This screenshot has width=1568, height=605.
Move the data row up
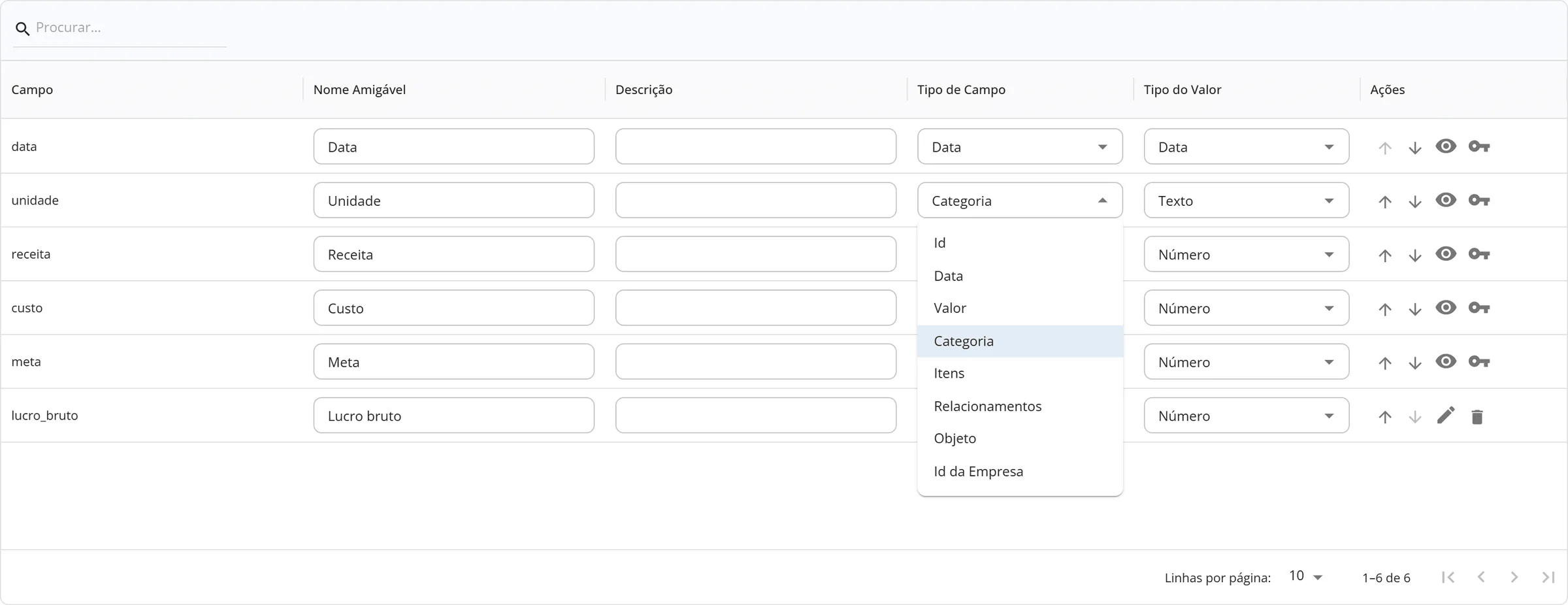pos(1385,148)
